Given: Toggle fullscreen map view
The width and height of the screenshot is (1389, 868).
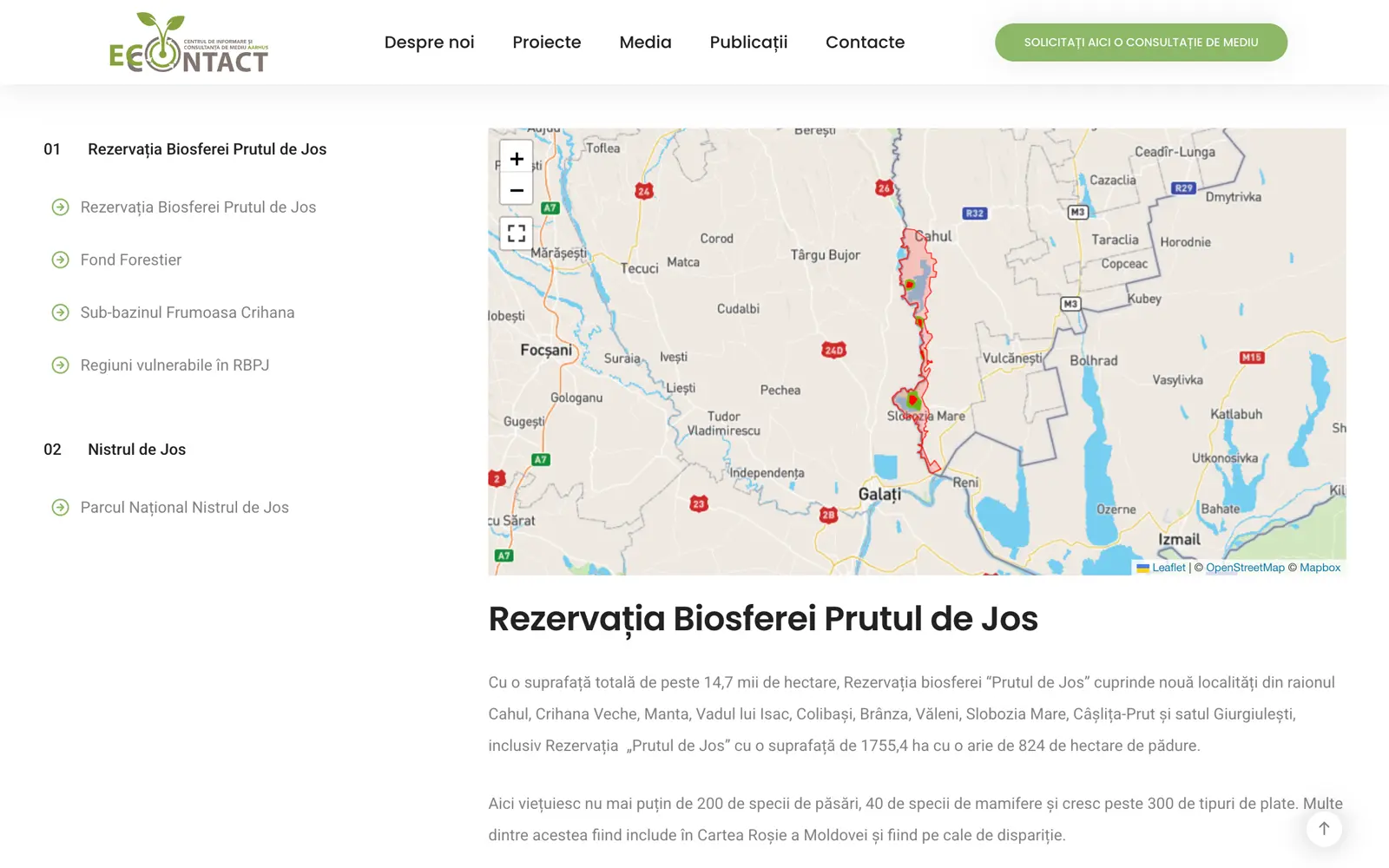Looking at the screenshot, I should pos(517,233).
